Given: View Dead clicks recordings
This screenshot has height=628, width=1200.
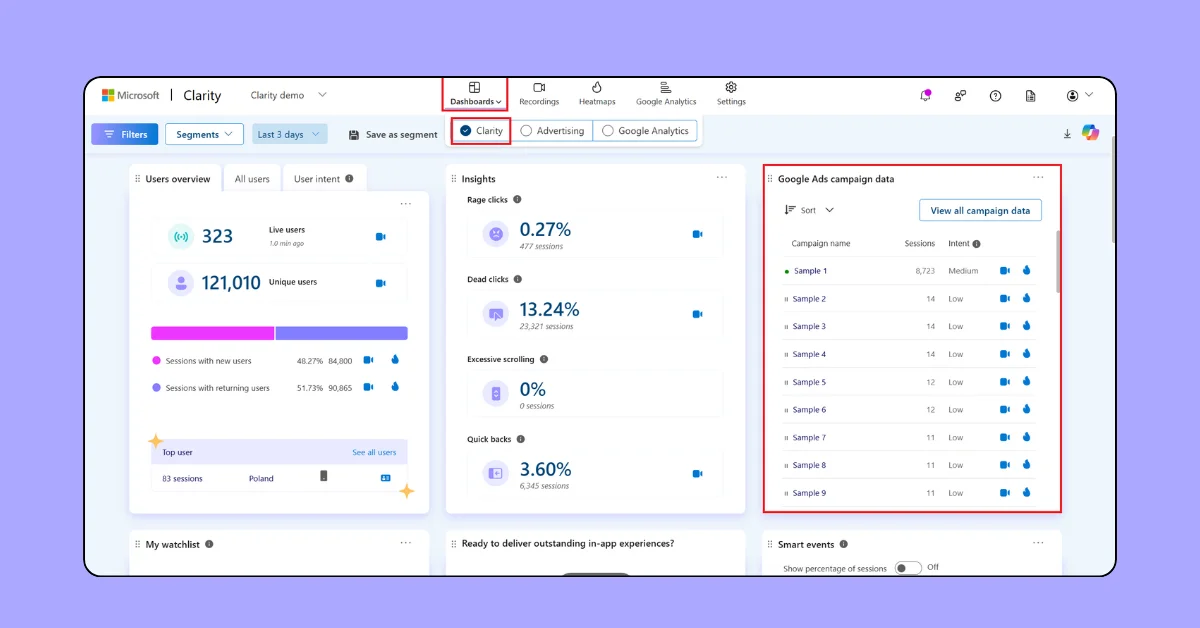Looking at the screenshot, I should pyautogui.click(x=697, y=313).
